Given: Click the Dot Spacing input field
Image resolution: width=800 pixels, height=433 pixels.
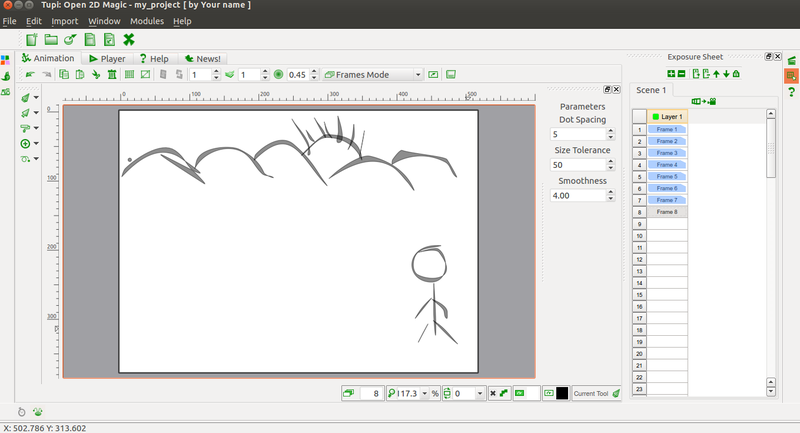Looking at the screenshot, I should pos(578,134).
